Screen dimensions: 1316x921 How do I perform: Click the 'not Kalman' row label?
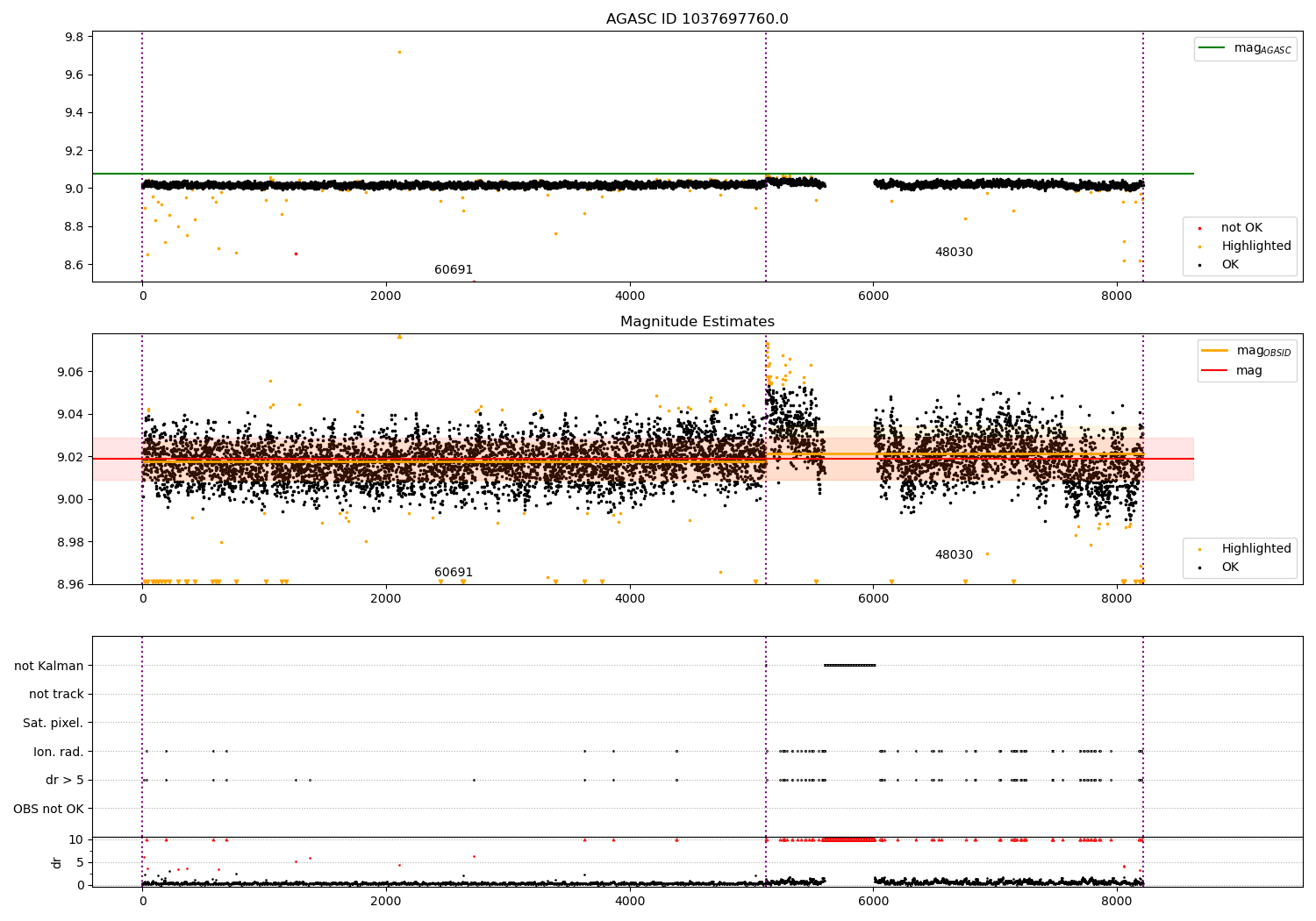point(49,666)
